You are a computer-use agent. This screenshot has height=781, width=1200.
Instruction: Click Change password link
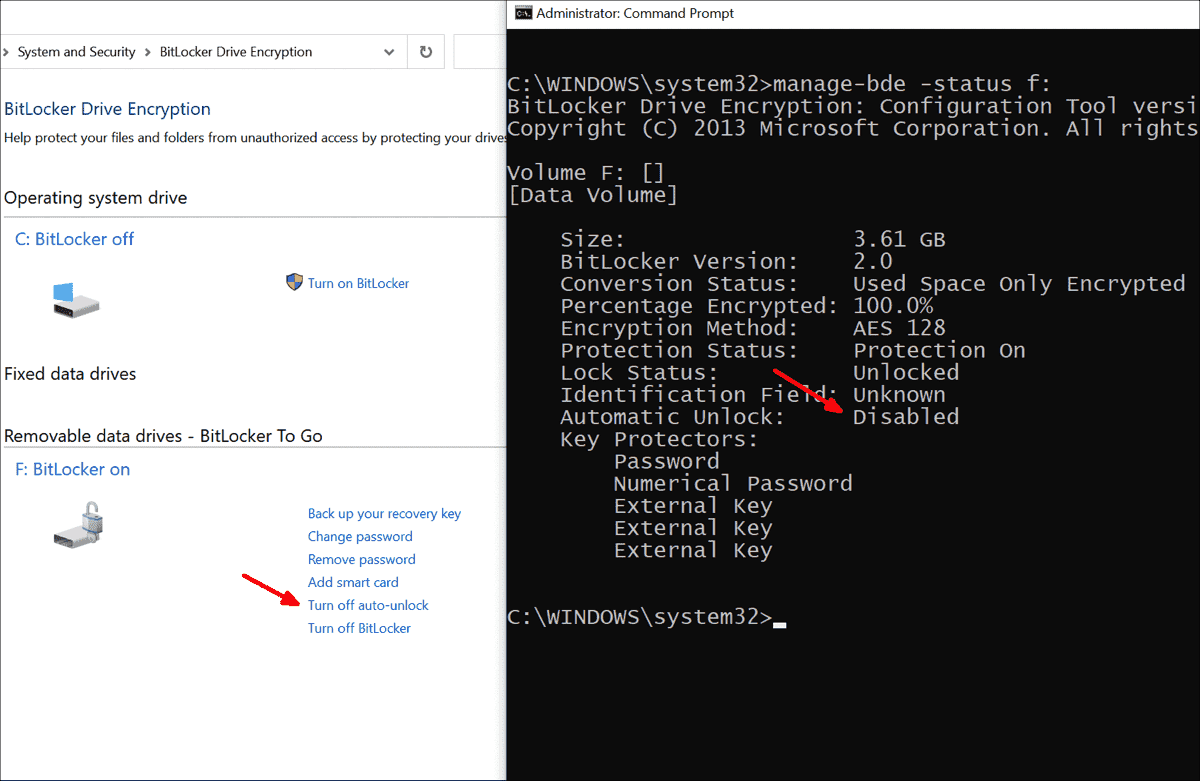tap(360, 536)
